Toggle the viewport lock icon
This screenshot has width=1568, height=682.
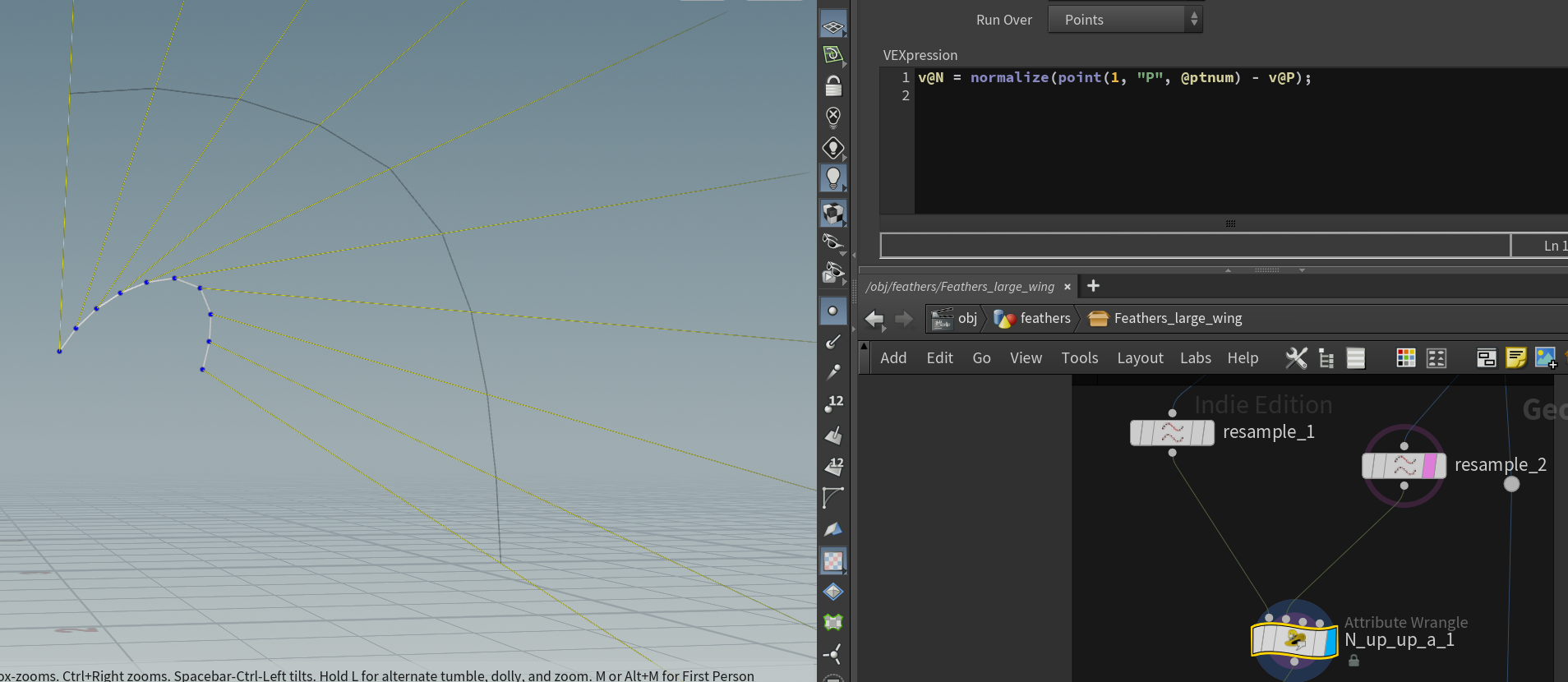(832, 86)
